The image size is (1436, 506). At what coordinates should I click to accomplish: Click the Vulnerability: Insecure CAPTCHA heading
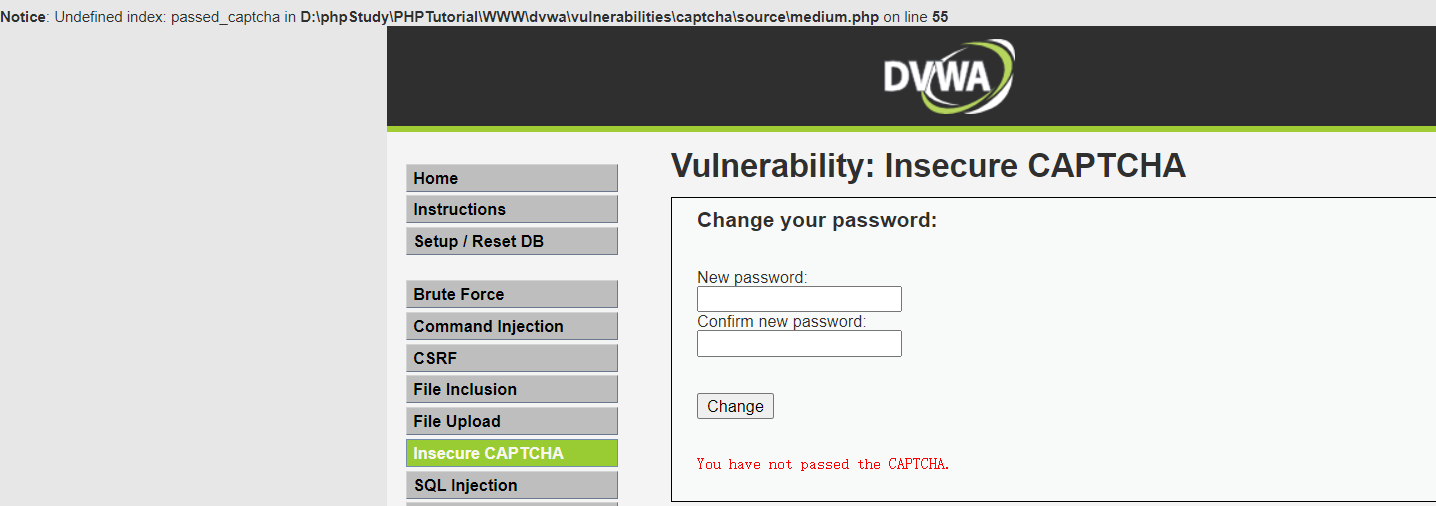(x=928, y=166)
